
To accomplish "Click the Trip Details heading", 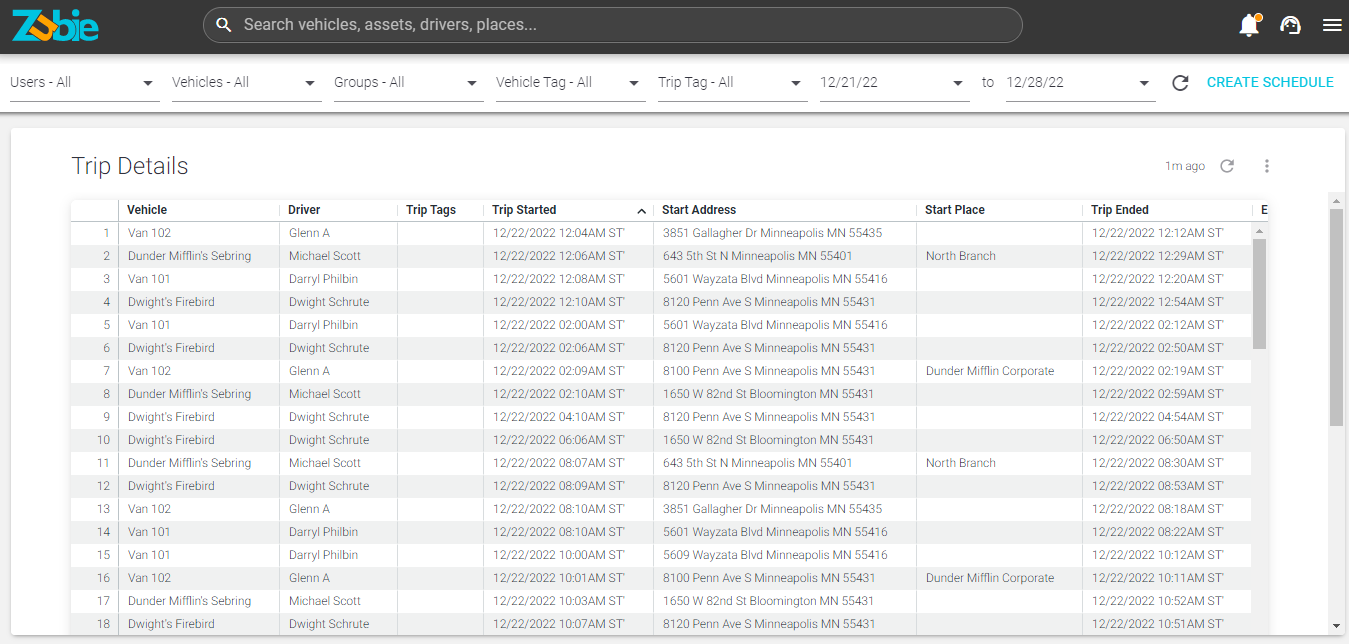I will coord(130,166).
